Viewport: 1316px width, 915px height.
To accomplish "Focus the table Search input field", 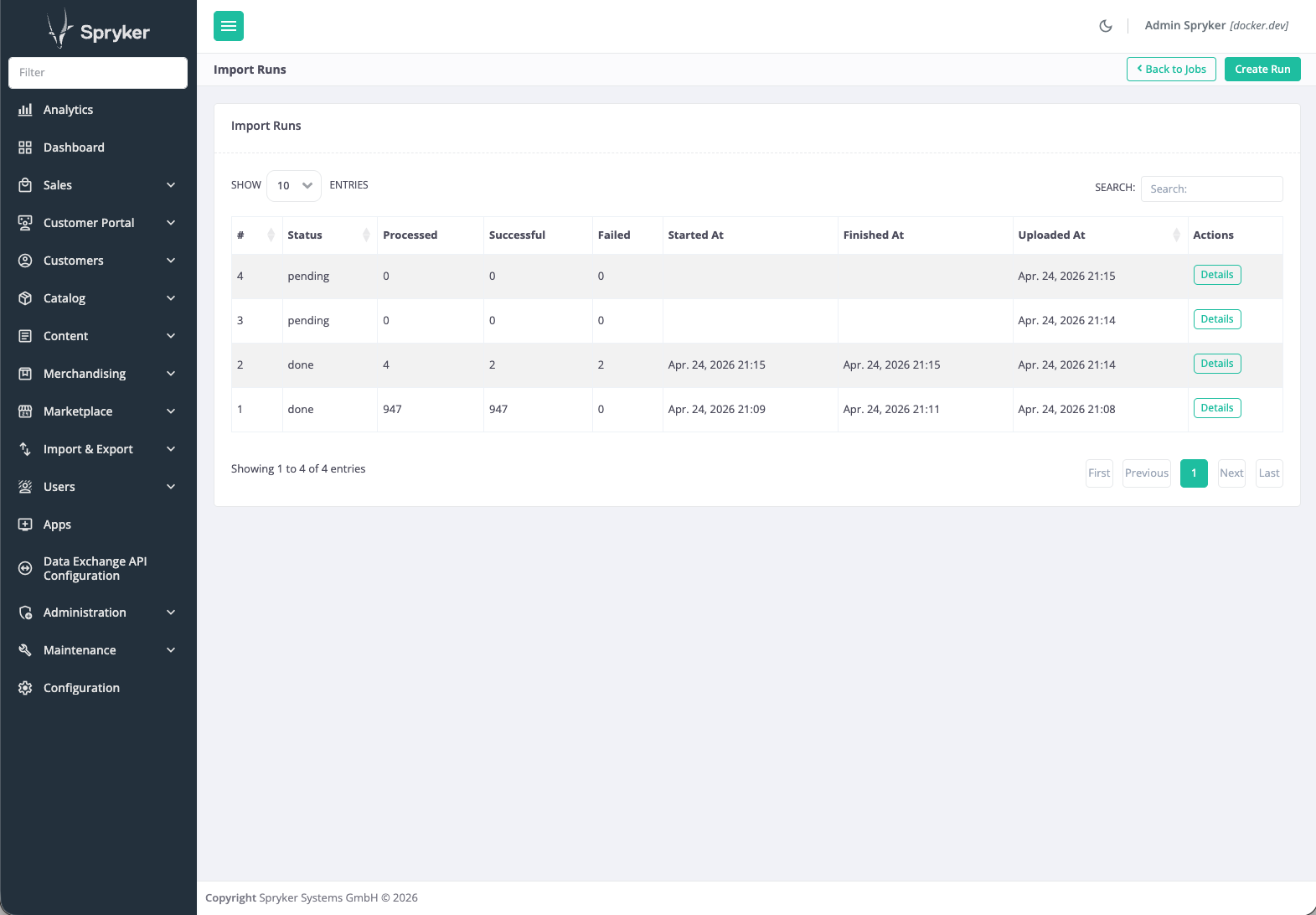I will [x=1210, y=189].
